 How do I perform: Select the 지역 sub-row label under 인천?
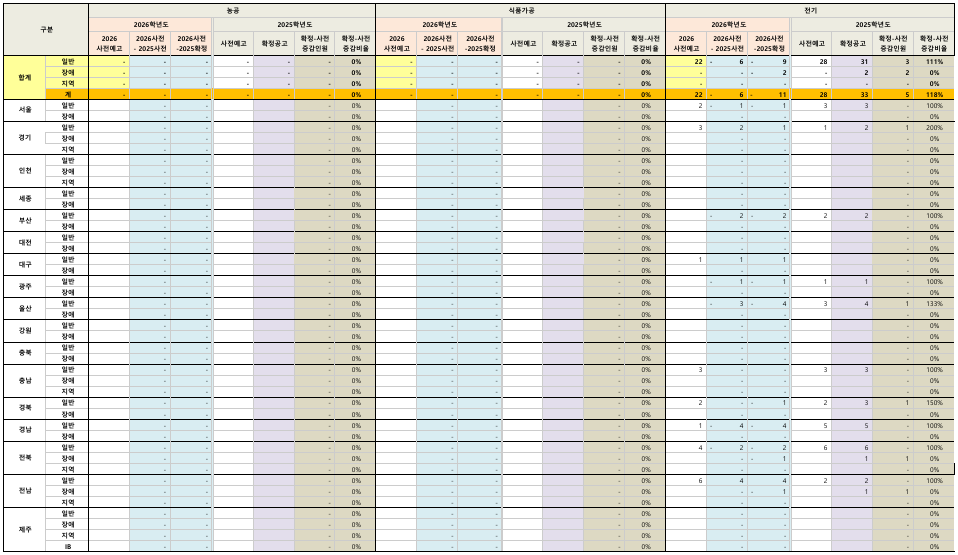coord(67,182)
